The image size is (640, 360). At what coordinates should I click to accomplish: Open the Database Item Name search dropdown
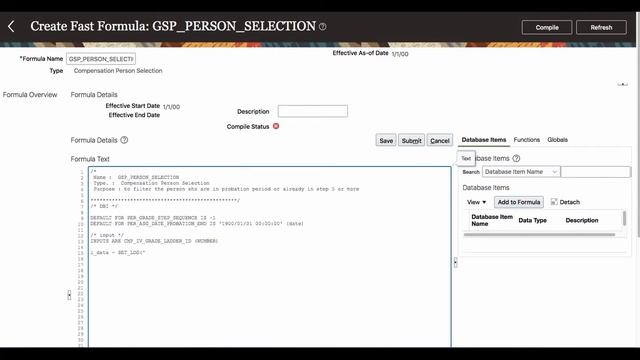click(x=521, y=172)
